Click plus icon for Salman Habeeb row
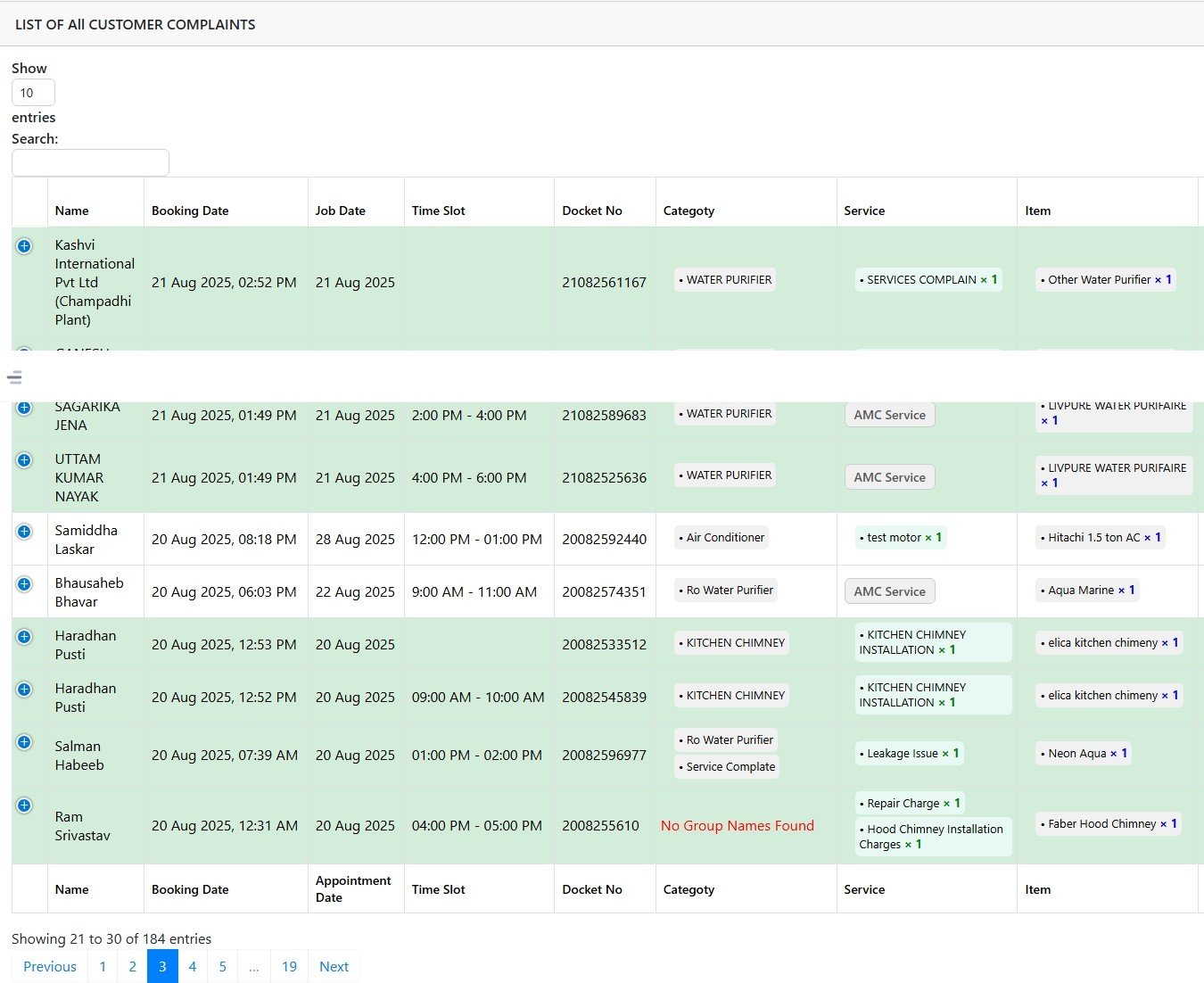 coord(24,742)
